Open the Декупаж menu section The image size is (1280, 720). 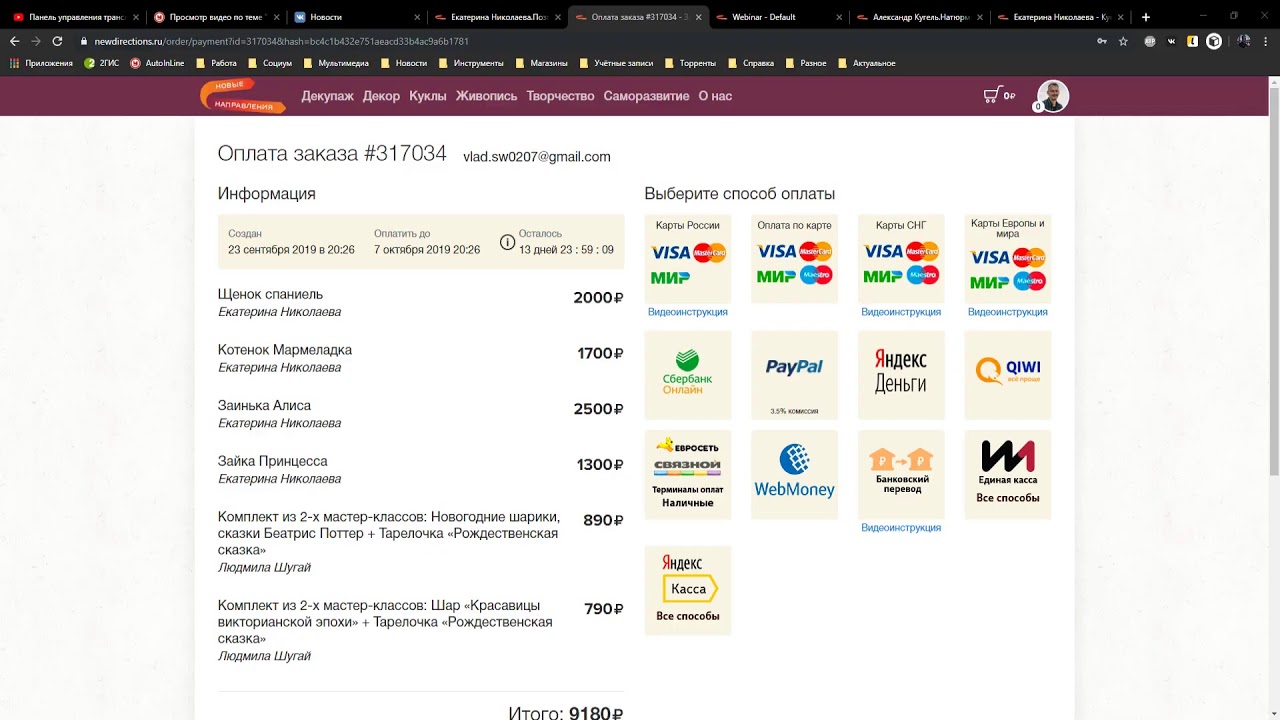click(328, 96)
